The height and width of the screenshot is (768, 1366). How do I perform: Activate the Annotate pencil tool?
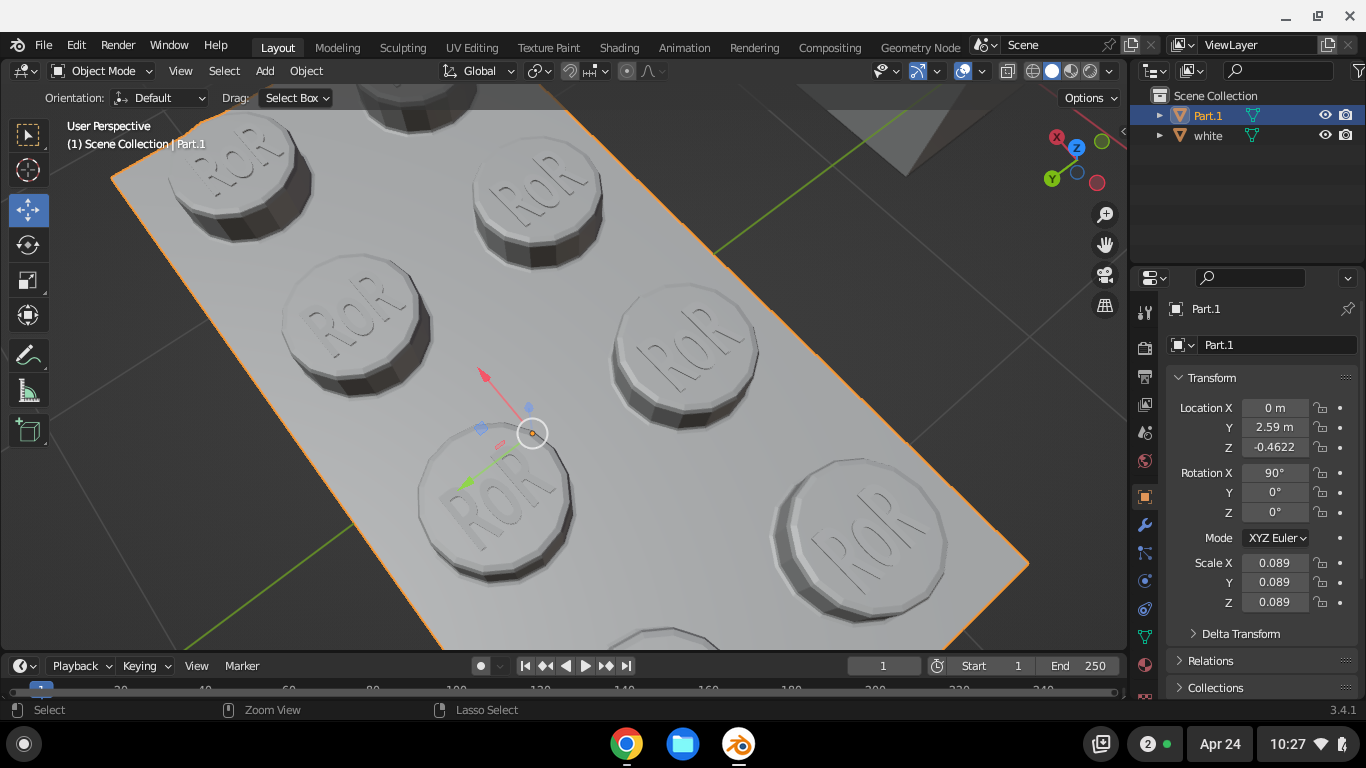point(29,355)
